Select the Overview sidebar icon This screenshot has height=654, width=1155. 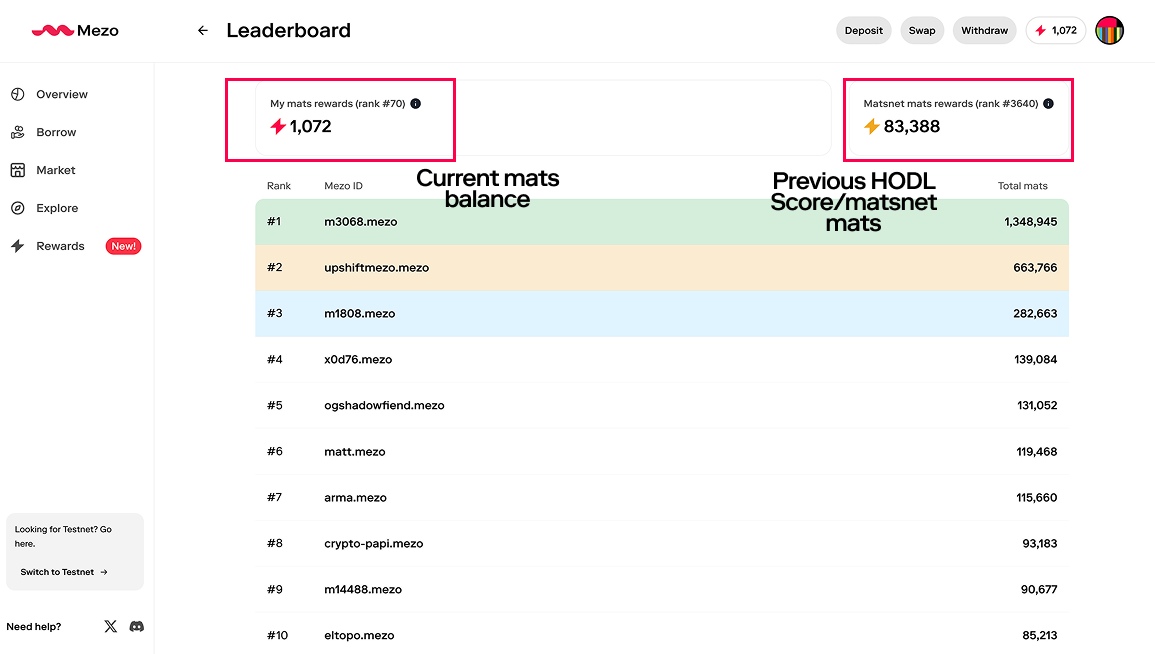pos(18,93)
